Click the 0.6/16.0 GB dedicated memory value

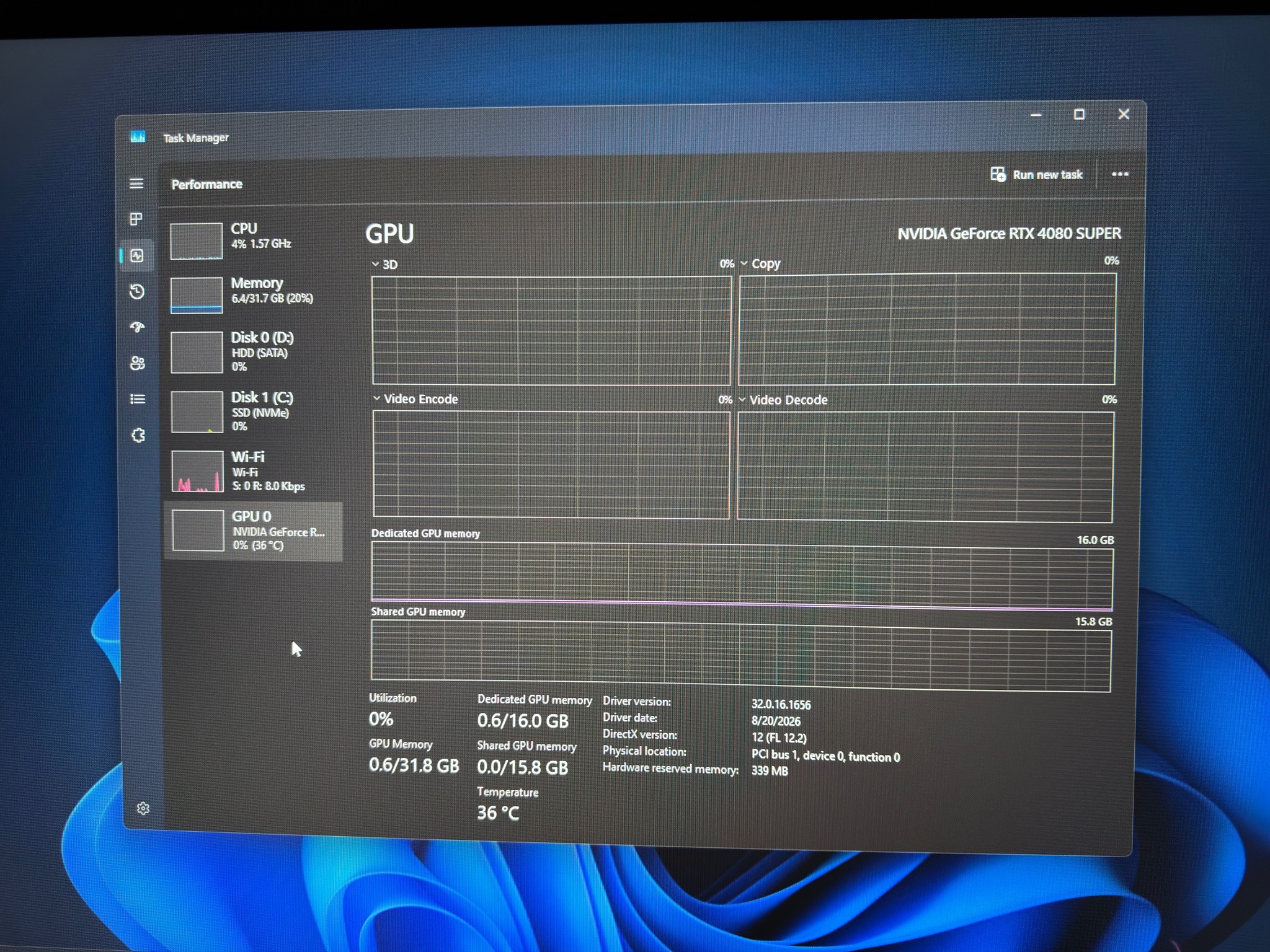click(x=523, y=721)
